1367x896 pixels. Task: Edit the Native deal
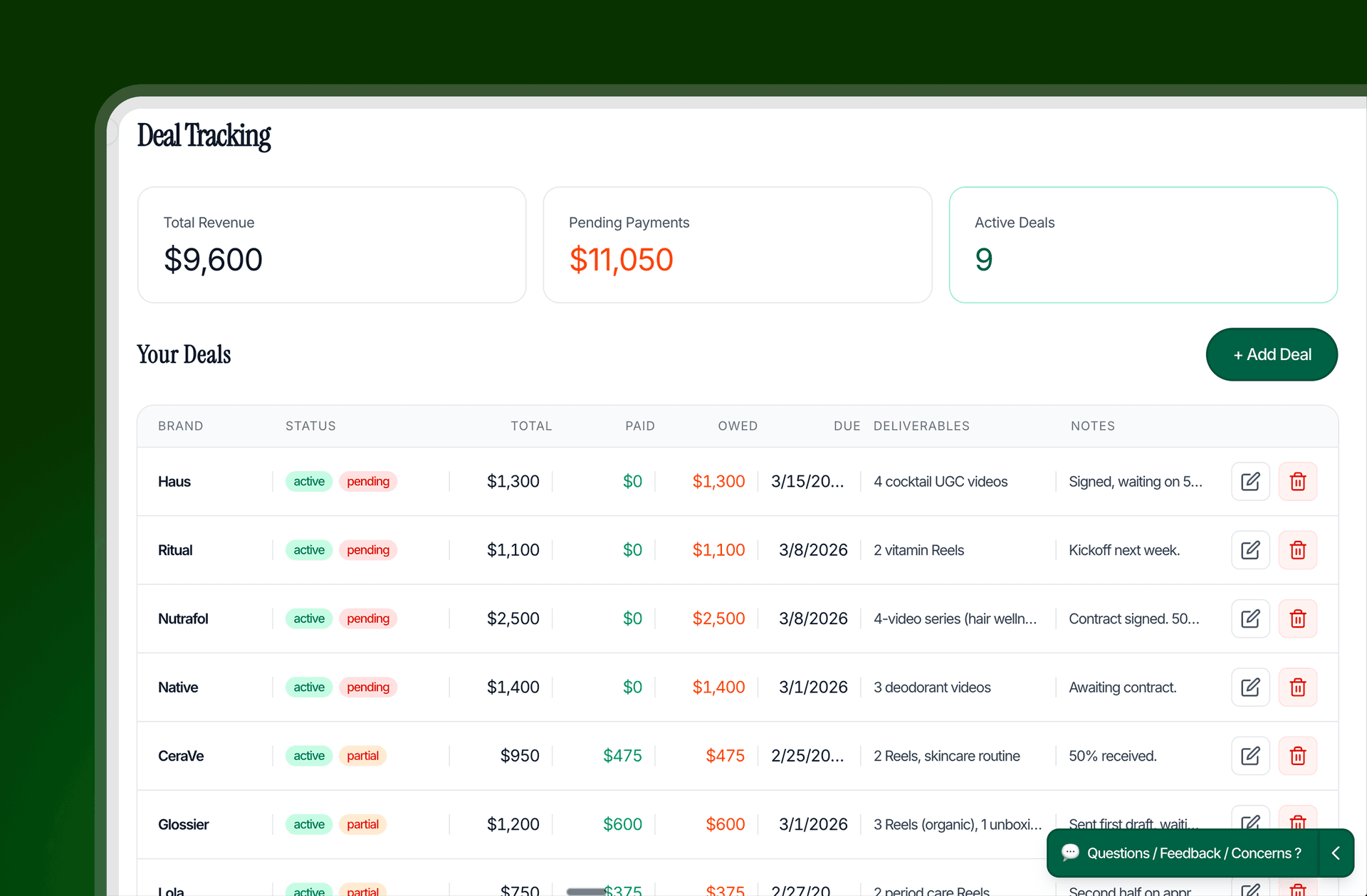[x=1250, y=687]
